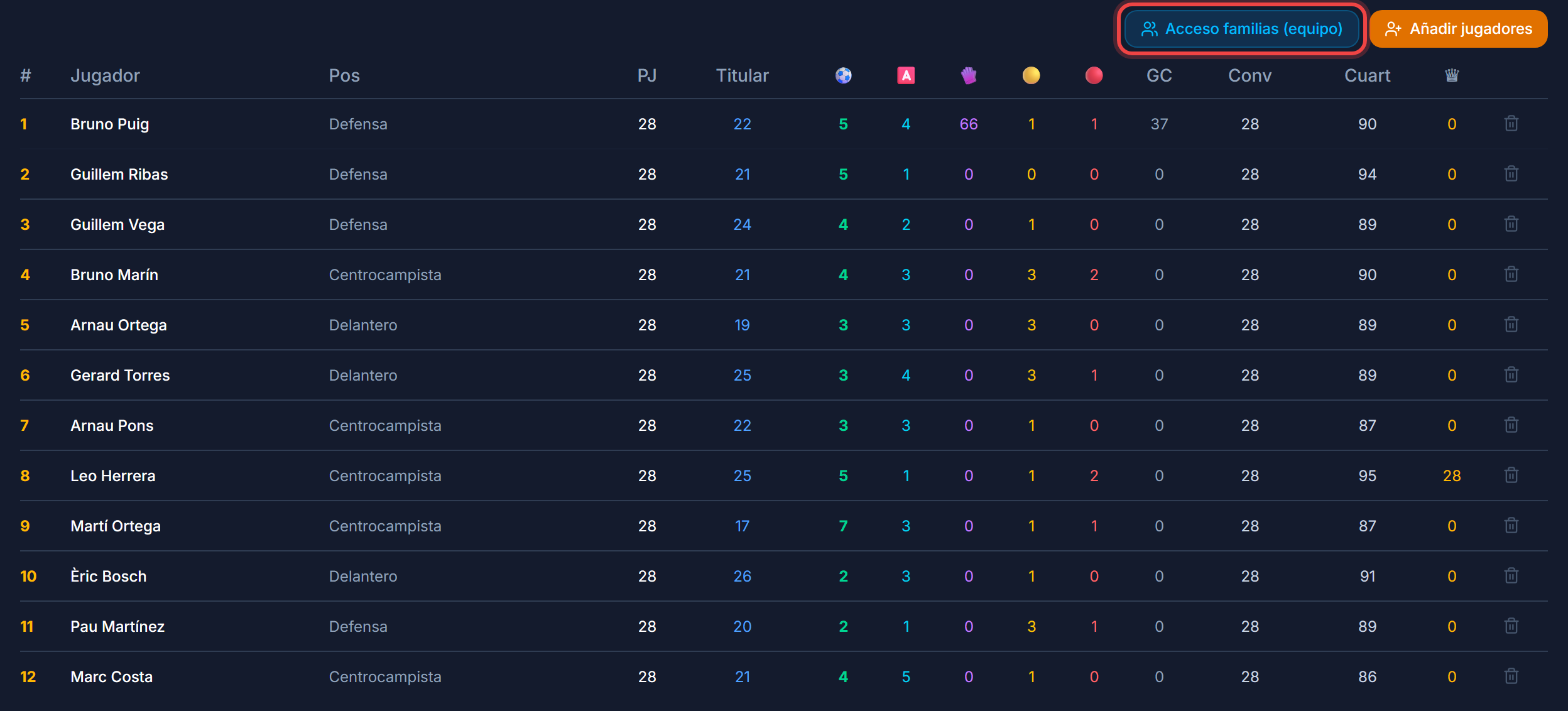Click the purple glove saves column icon
Screen dimensions: 1568x711
968,75
